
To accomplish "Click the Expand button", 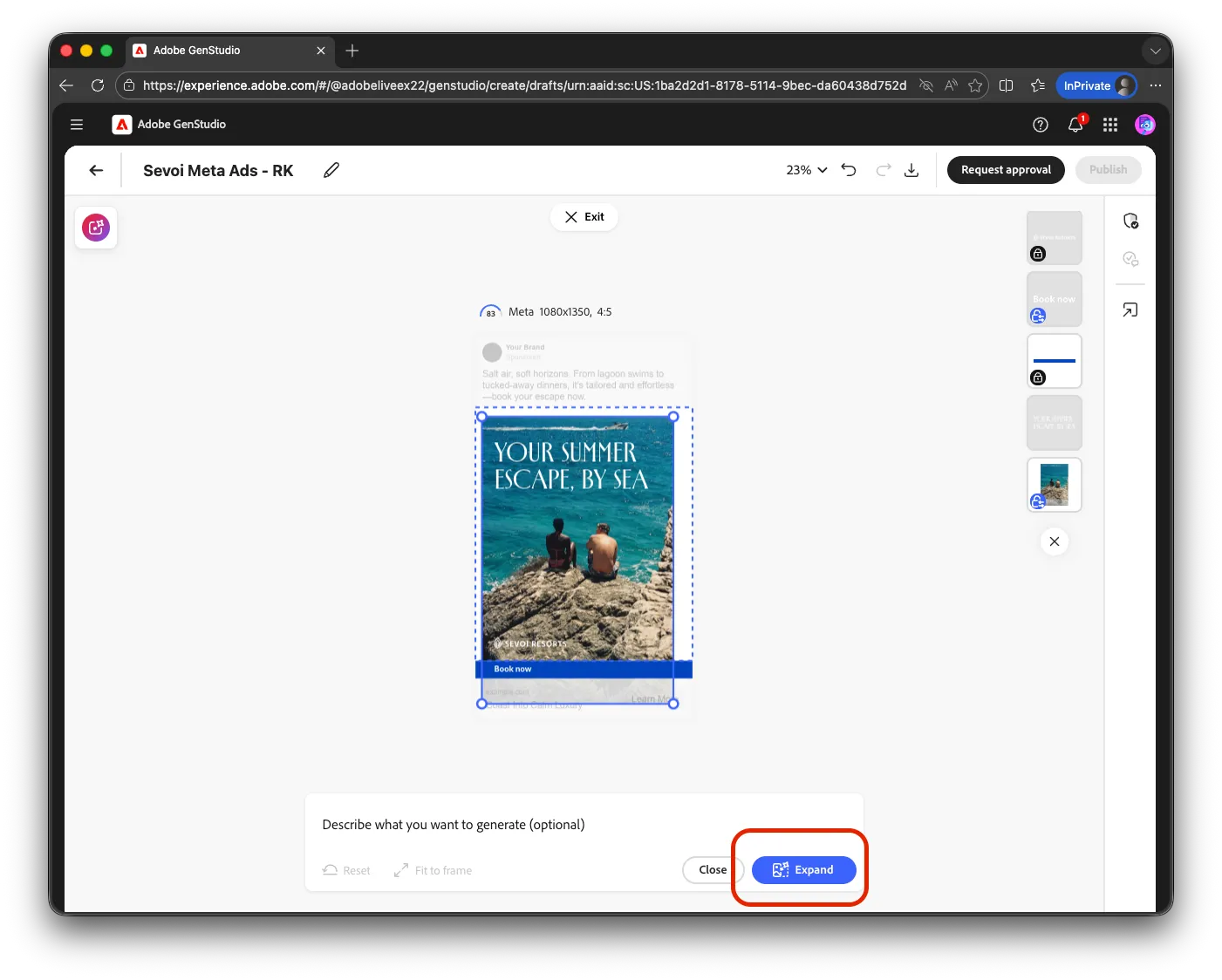I will pyautogui.click(x=803, y=870).
